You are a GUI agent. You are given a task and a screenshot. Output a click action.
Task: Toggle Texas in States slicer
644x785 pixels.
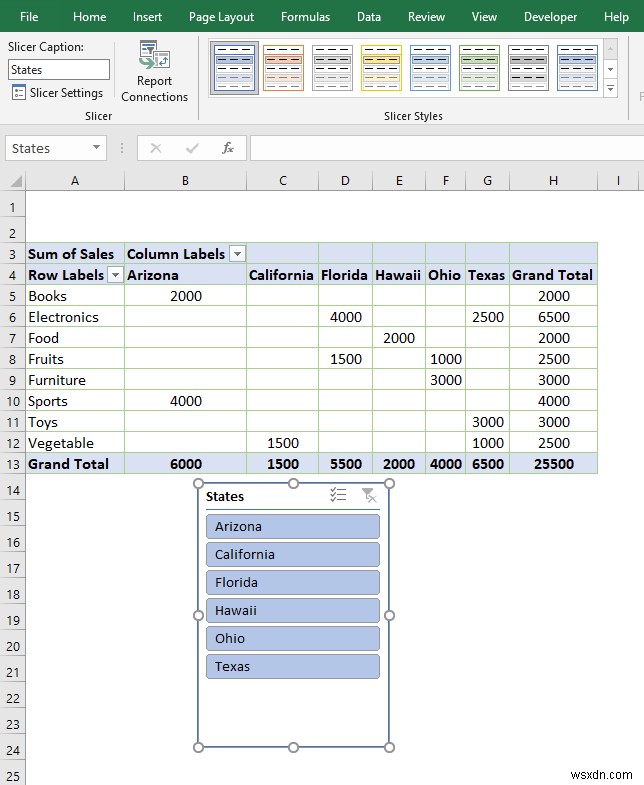(x=293, y=667)
